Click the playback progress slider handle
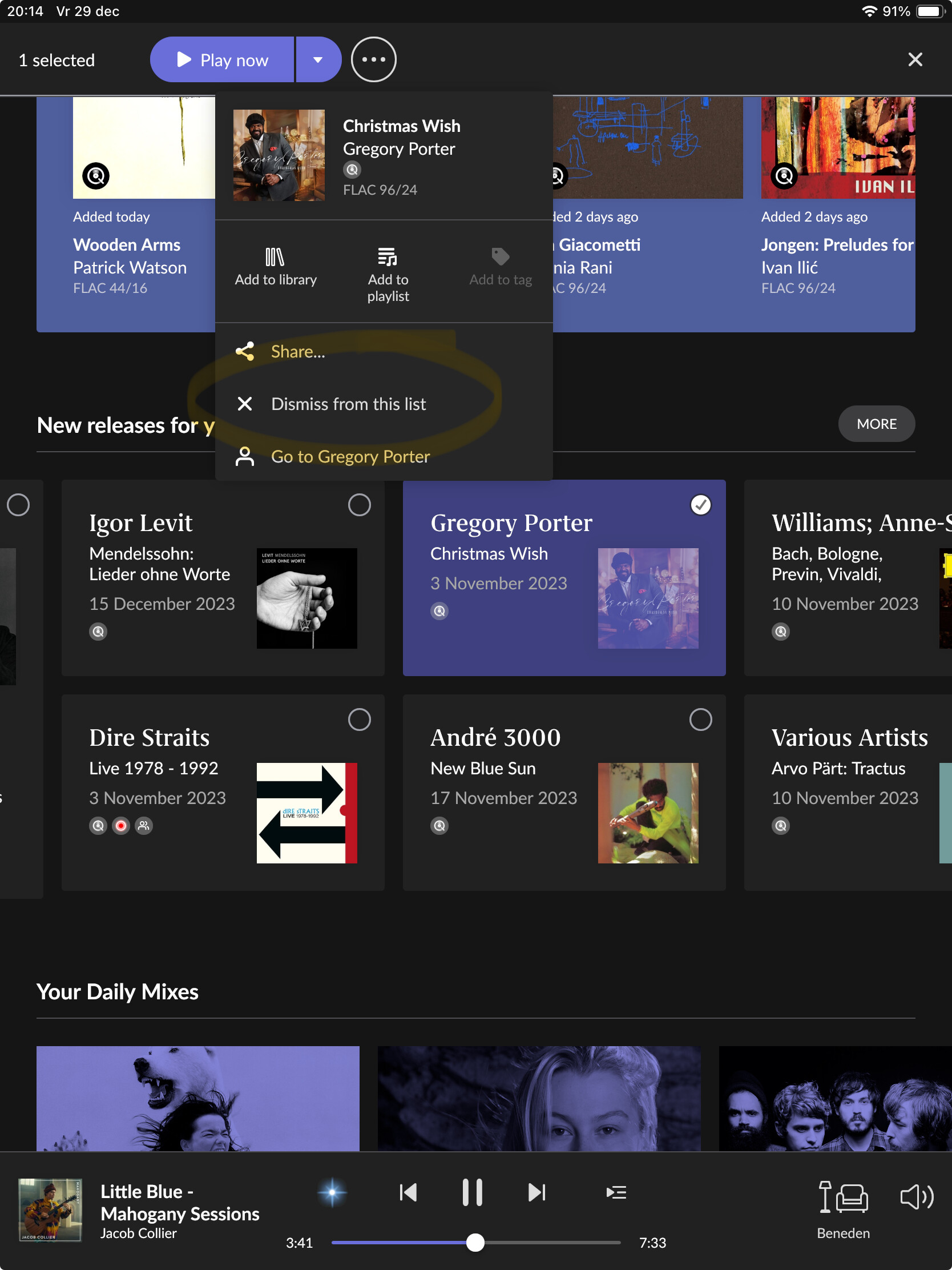The width and height of the screenshot is (952, 1270). pos(475,1243)
